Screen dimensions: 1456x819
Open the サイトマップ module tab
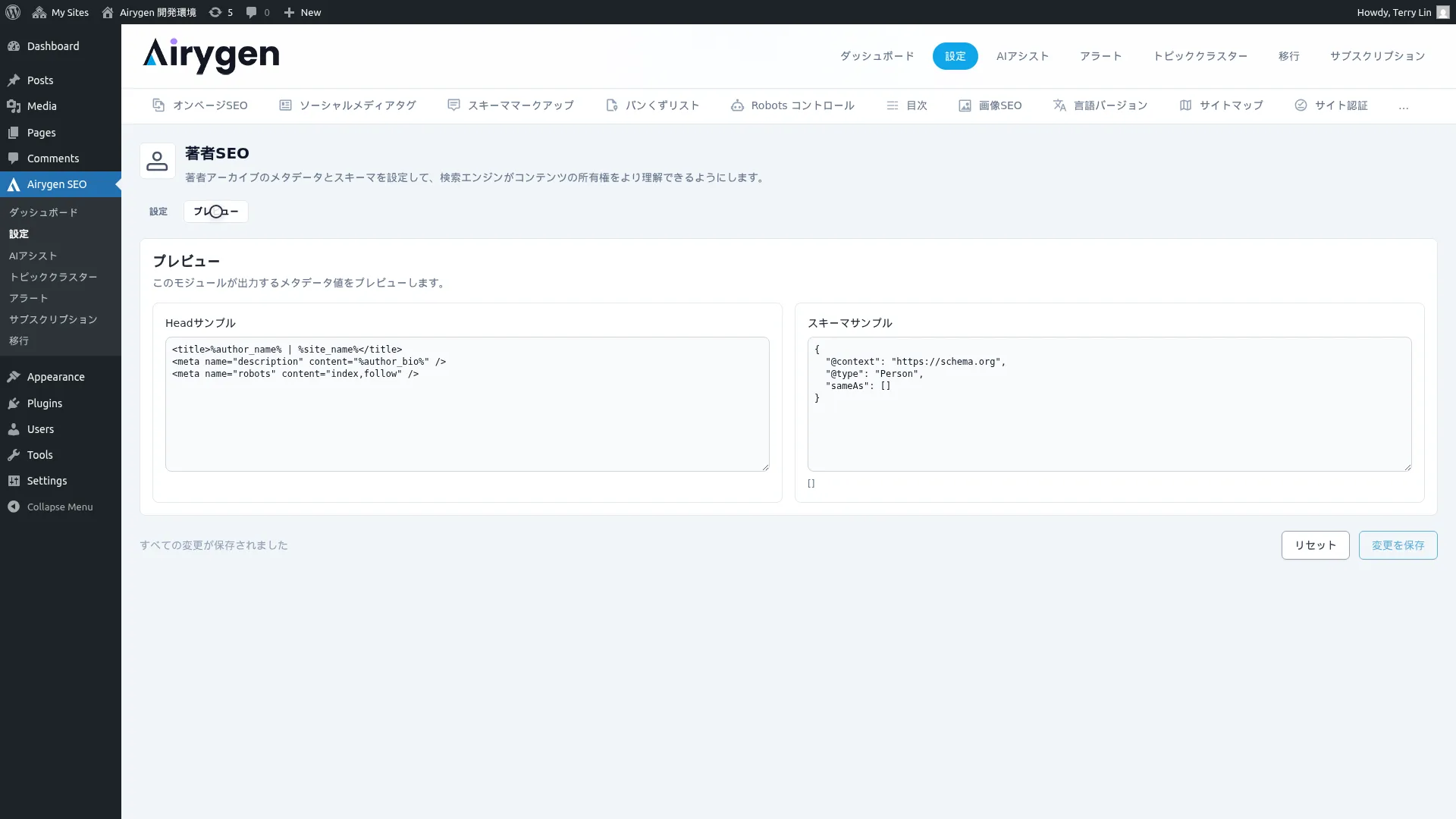point(1221,105)
